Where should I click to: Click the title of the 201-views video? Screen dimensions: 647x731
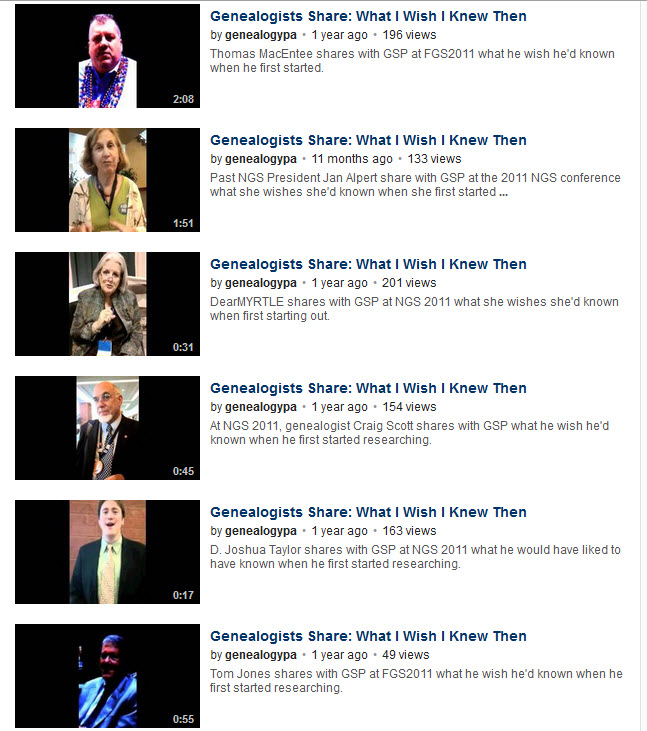click(368, 264)
